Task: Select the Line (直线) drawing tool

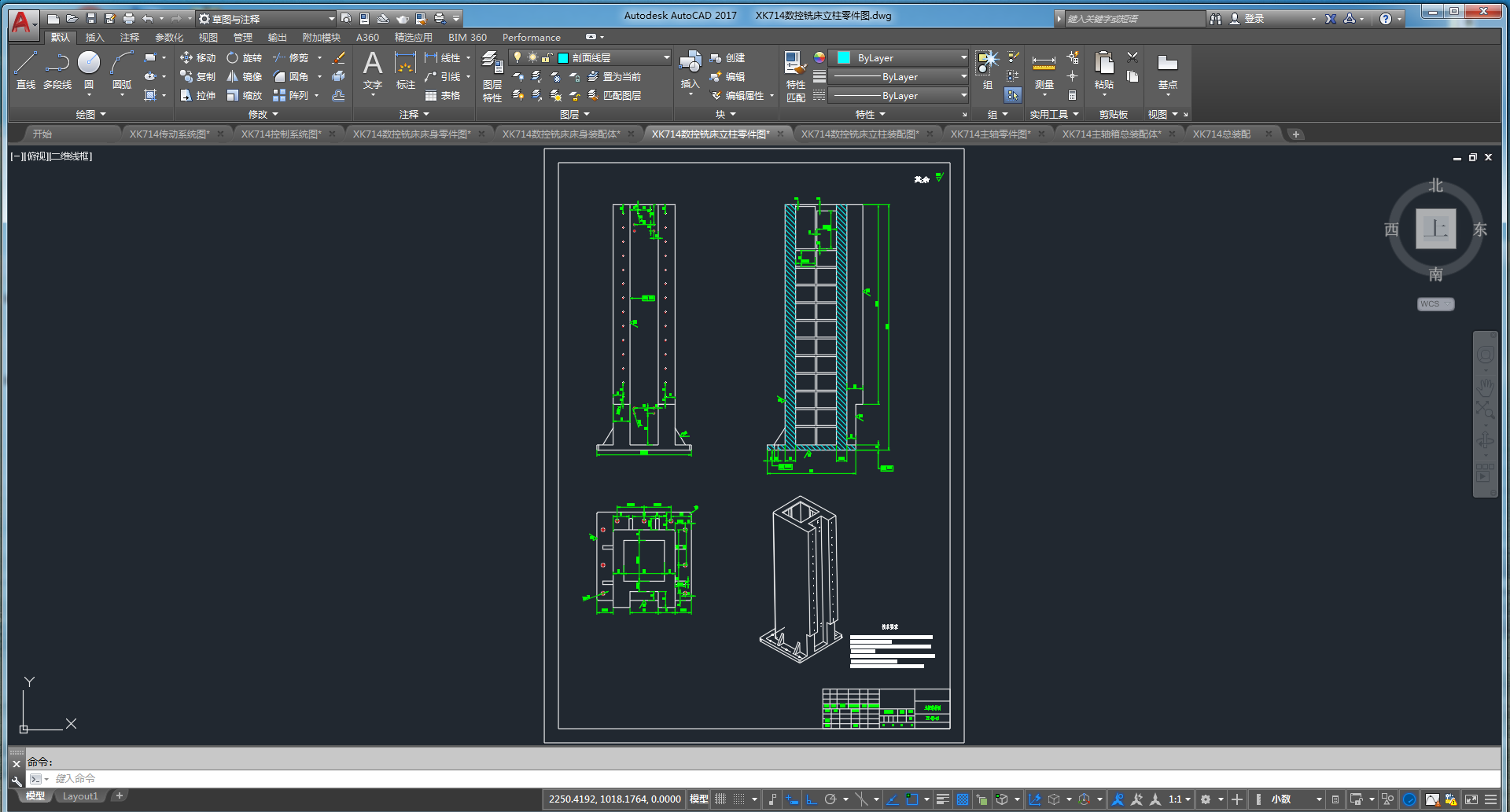Action: click(25, 70)
